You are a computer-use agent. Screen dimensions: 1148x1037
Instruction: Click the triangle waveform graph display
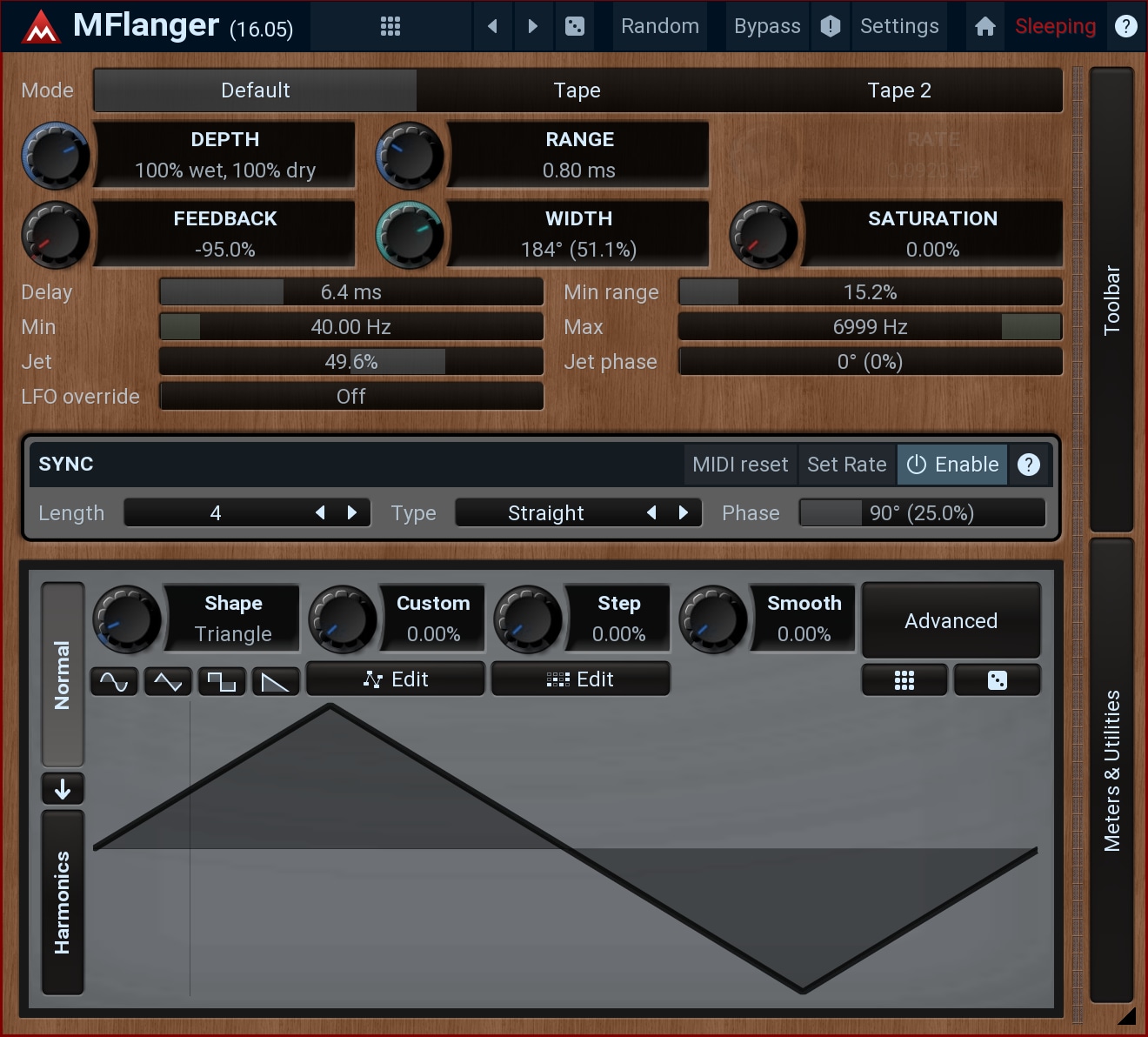(565, 848)
